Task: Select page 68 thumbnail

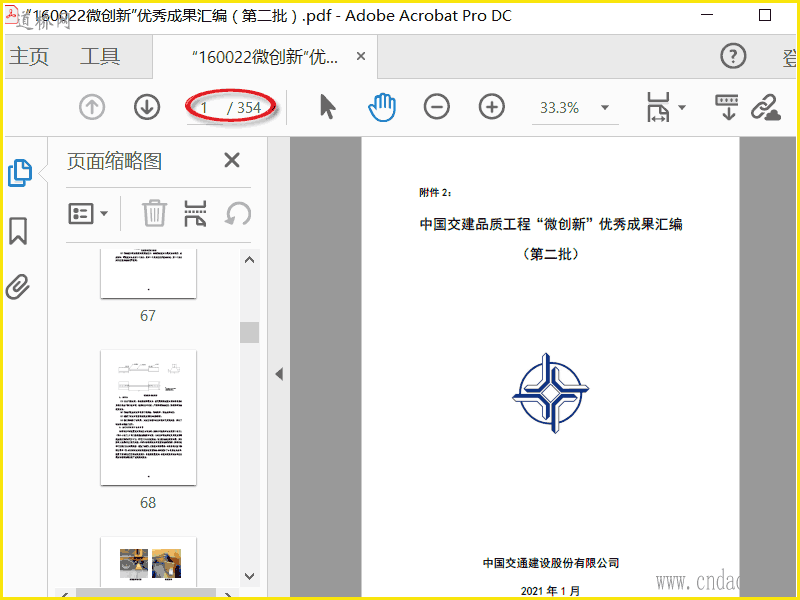Action: click(x=148, y=417)
